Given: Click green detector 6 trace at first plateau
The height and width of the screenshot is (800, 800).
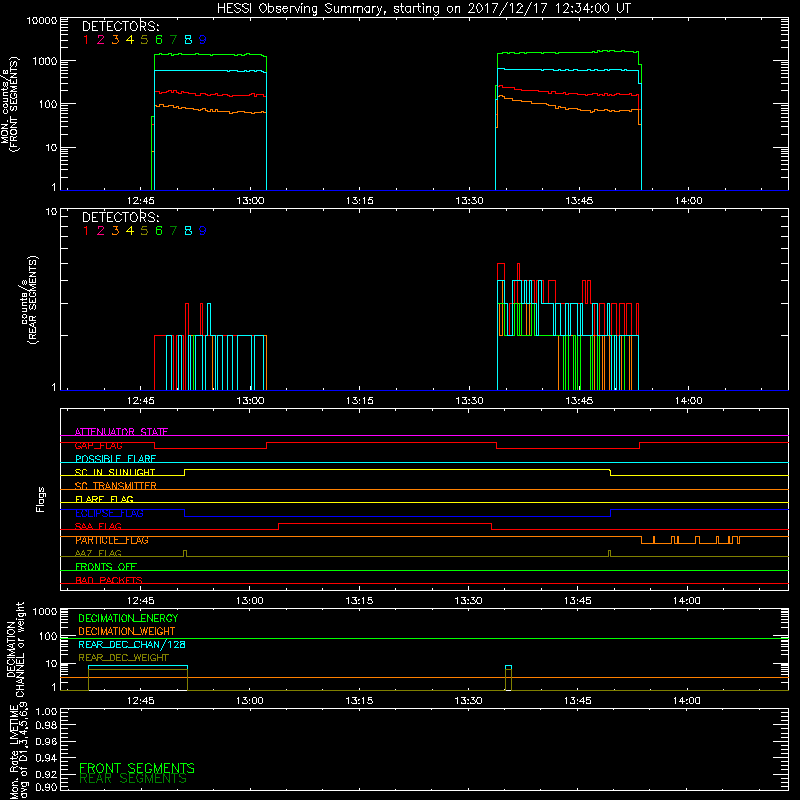Looking at the screenshot, I should (210, 54).
